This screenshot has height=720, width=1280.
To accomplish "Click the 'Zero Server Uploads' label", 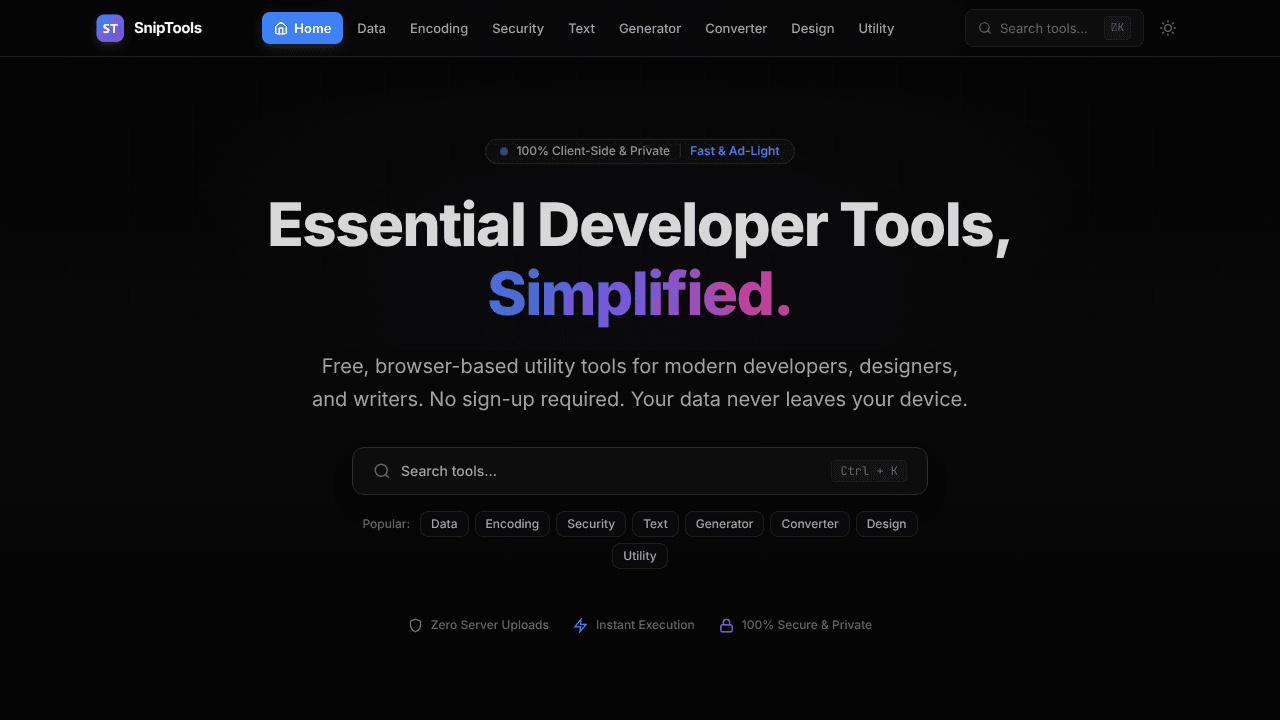I will tap(490, 625).
